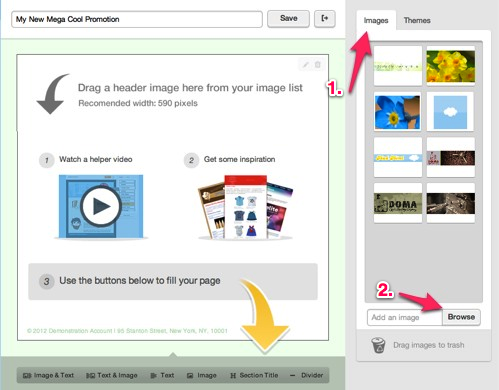Select the blue flower thumbnail
The height and width of the screenshot is (390, 499).
pyautogui.click(x=397, y=112)
